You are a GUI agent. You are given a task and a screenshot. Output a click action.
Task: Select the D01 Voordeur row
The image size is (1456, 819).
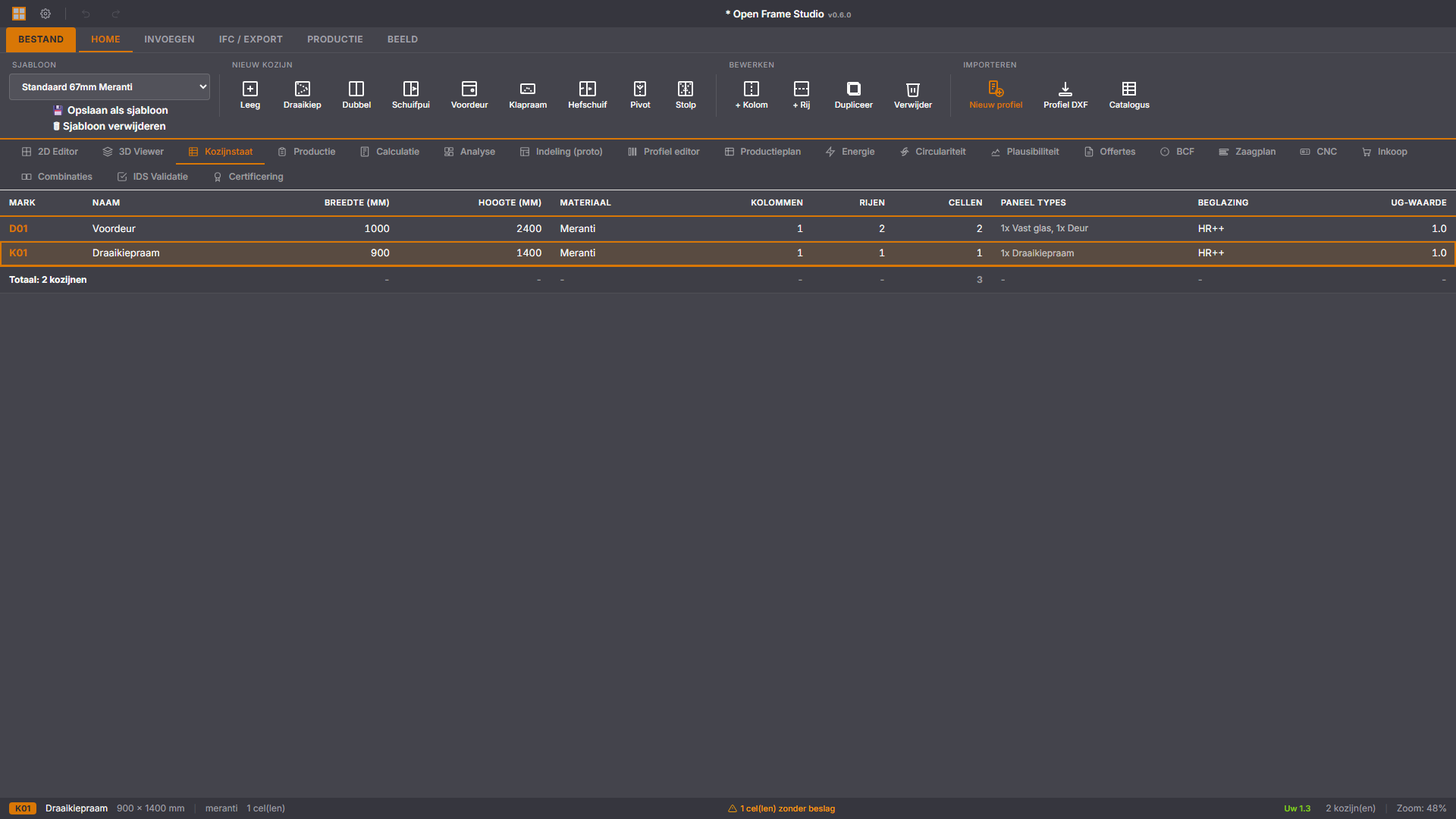728,228
